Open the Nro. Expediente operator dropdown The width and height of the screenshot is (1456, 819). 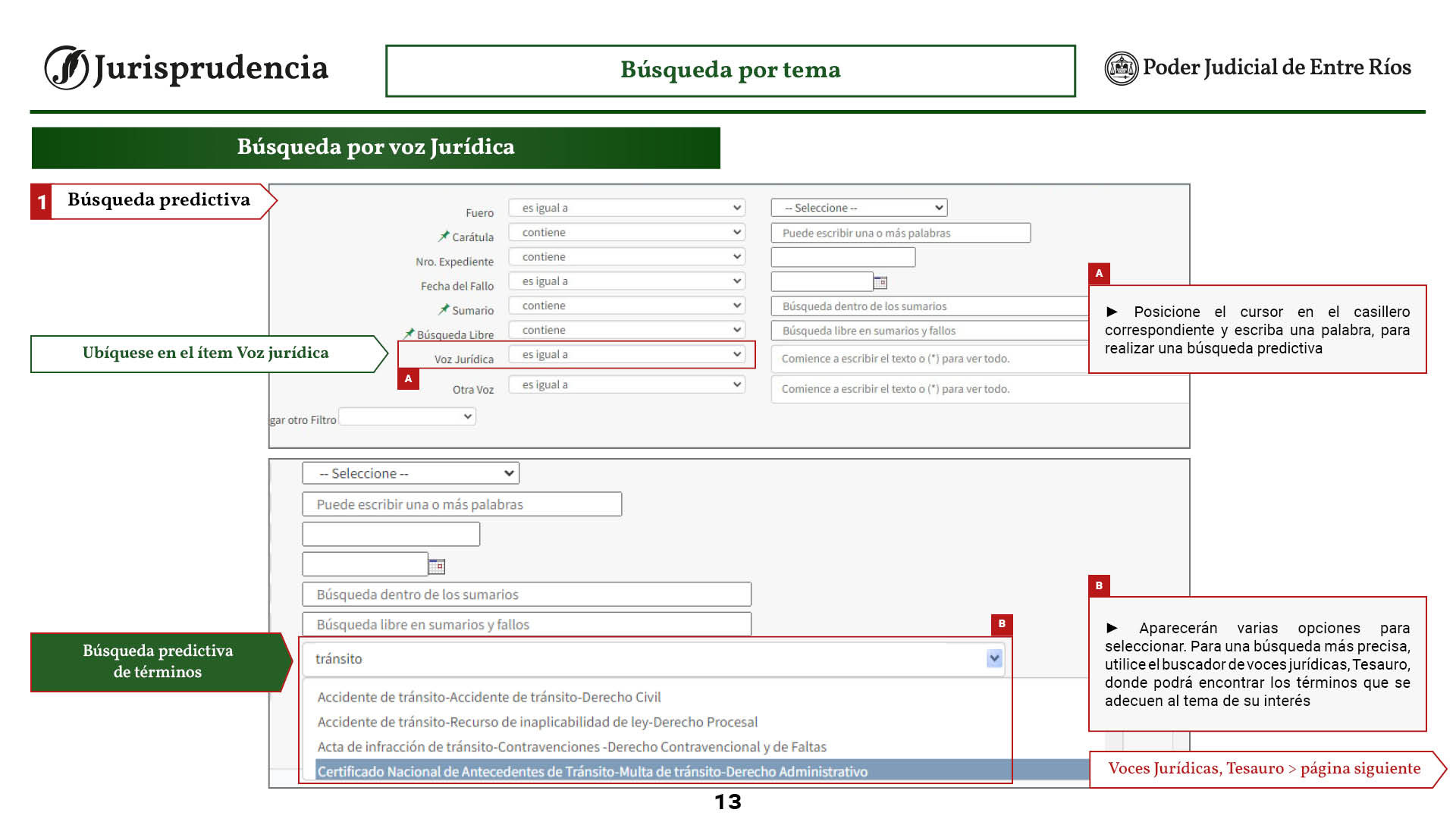pyautogui.click(x=626, y=256)
